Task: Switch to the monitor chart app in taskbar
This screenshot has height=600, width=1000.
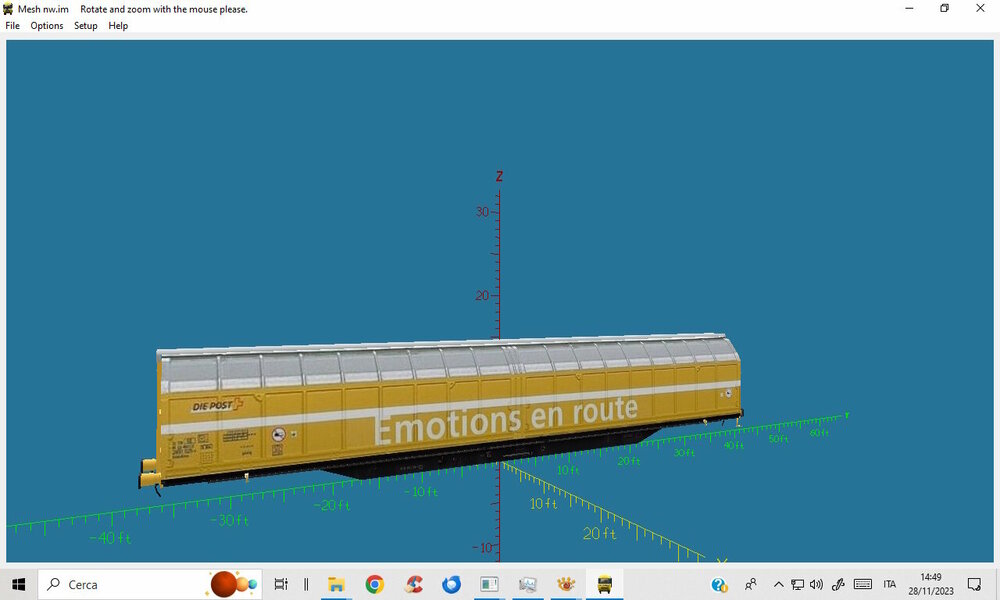Action: tap(528, 584)
